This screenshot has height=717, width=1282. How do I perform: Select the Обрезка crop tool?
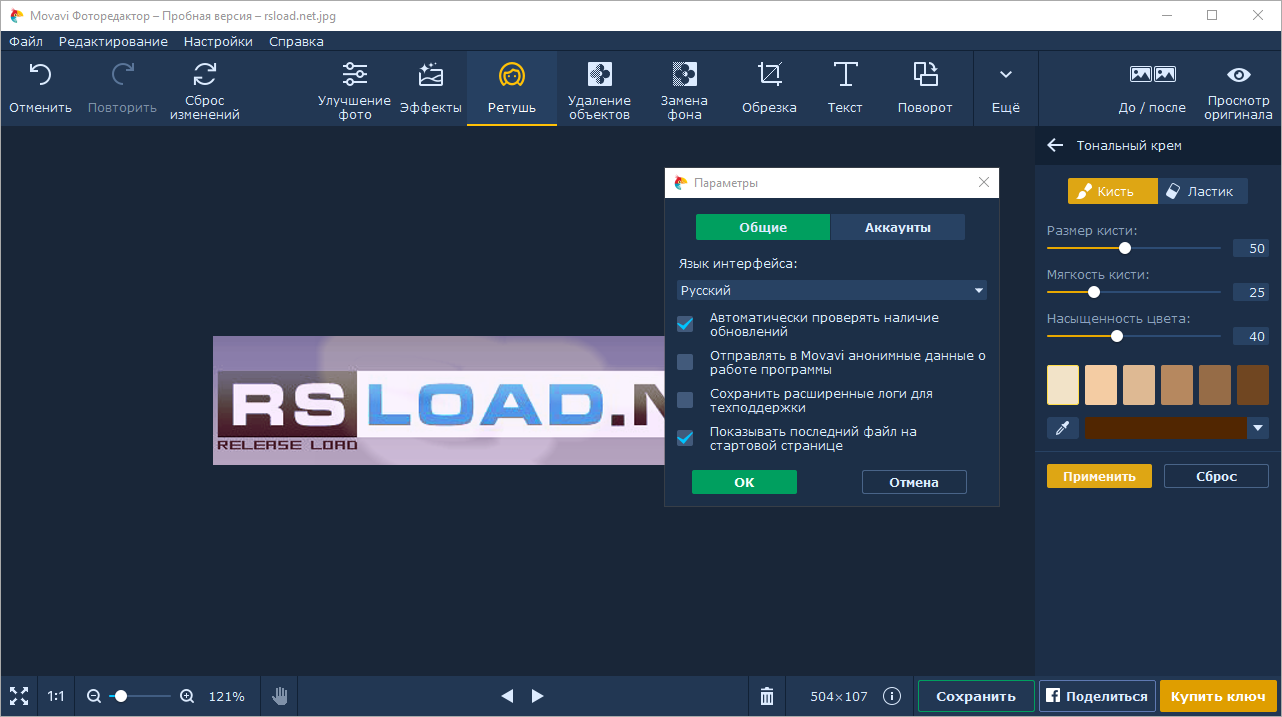coord(769,88)
